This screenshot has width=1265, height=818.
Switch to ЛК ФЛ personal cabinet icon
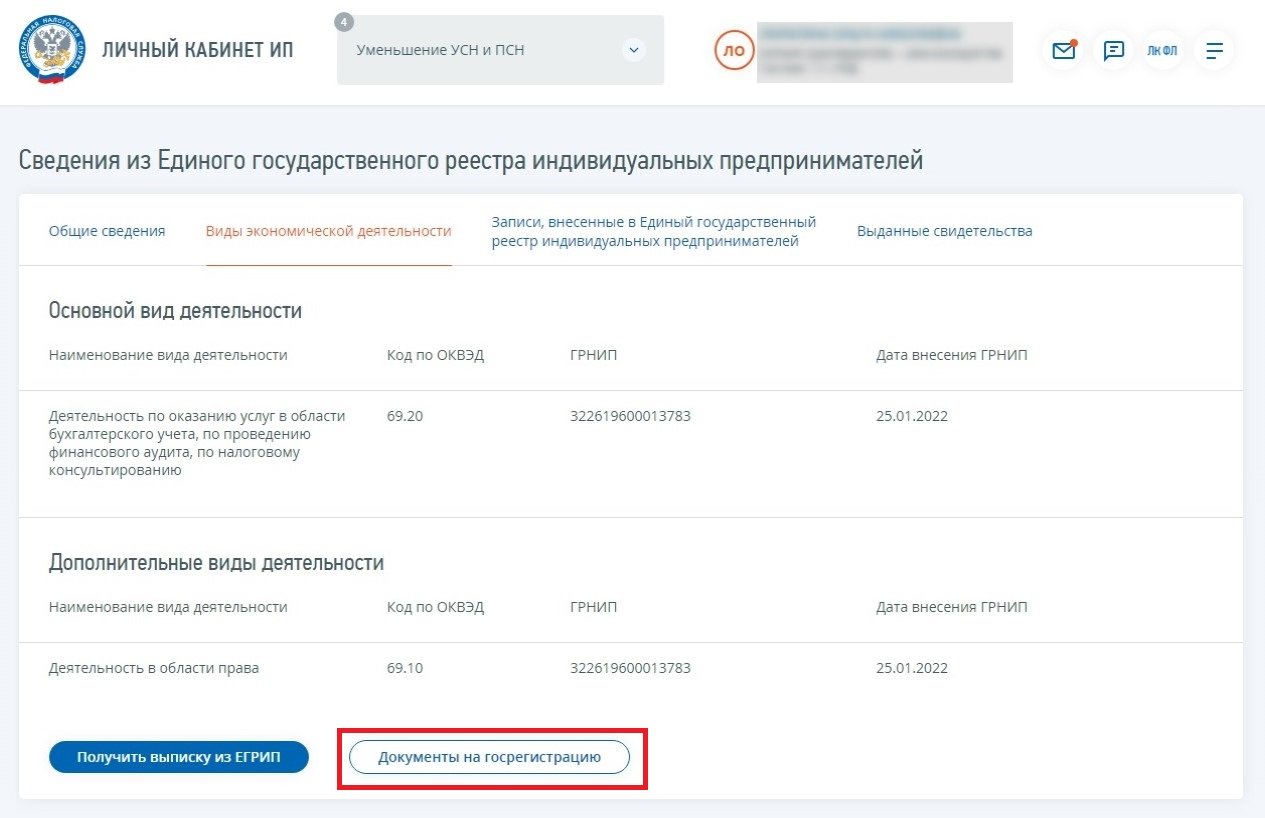coord(1163,51)
